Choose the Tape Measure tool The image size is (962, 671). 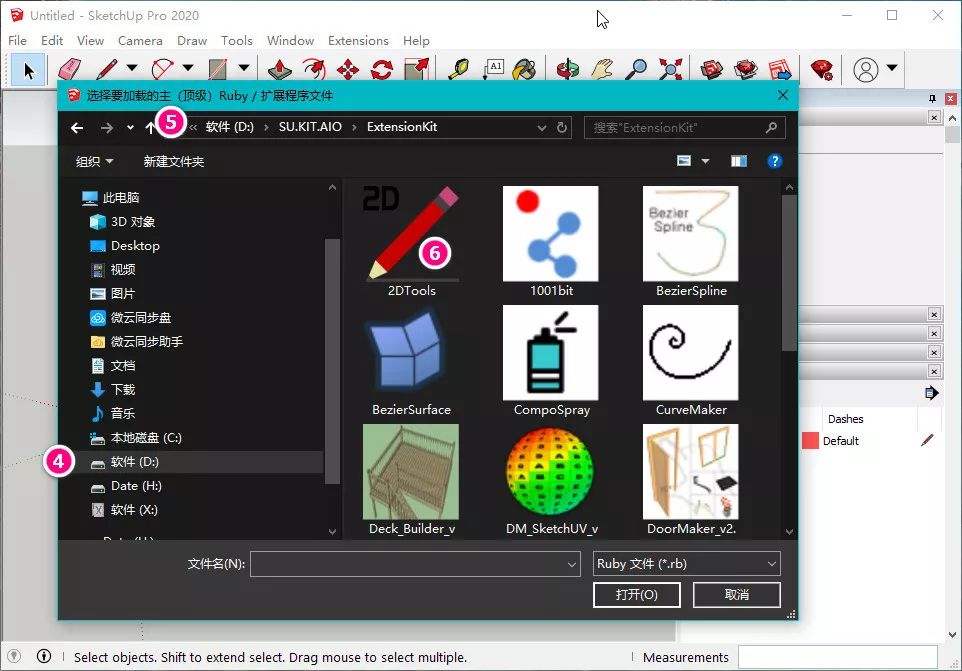[458, 69]
